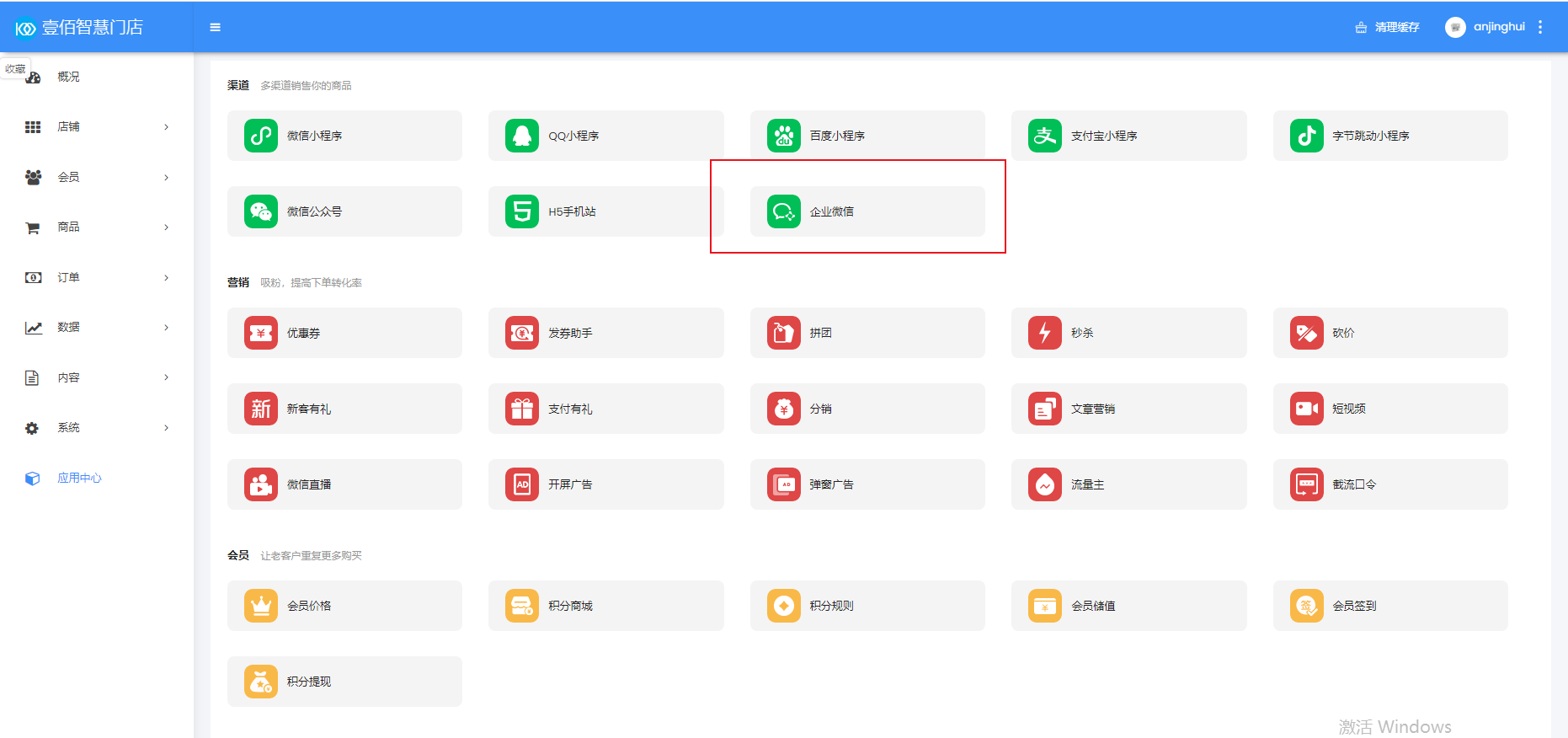Open the coupon (优惠券) icon
Screen dimensions: 1568x738
pyautogui.click(x=261, y=333)
